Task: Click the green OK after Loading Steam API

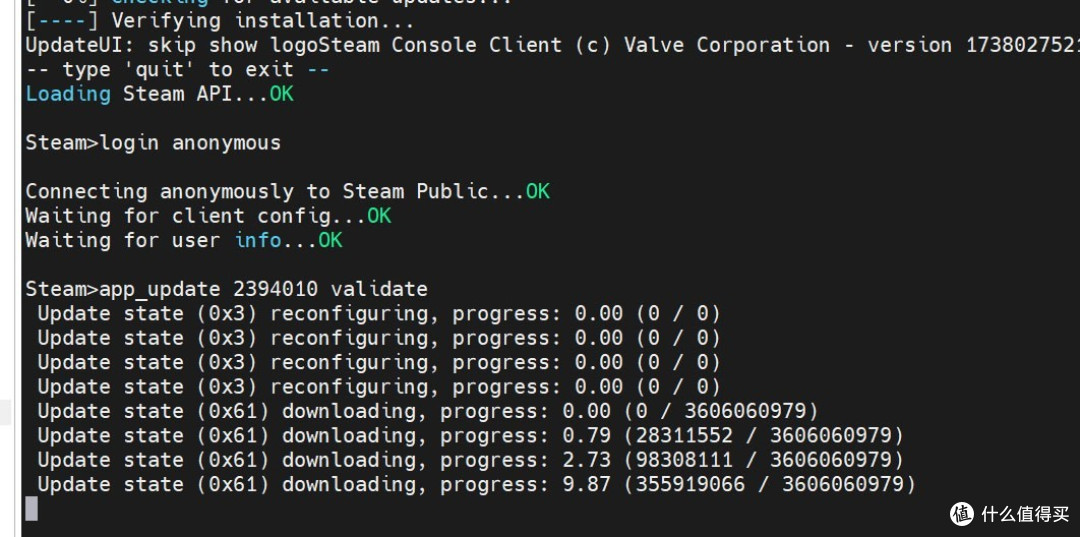Action: [x=281, y=94]
